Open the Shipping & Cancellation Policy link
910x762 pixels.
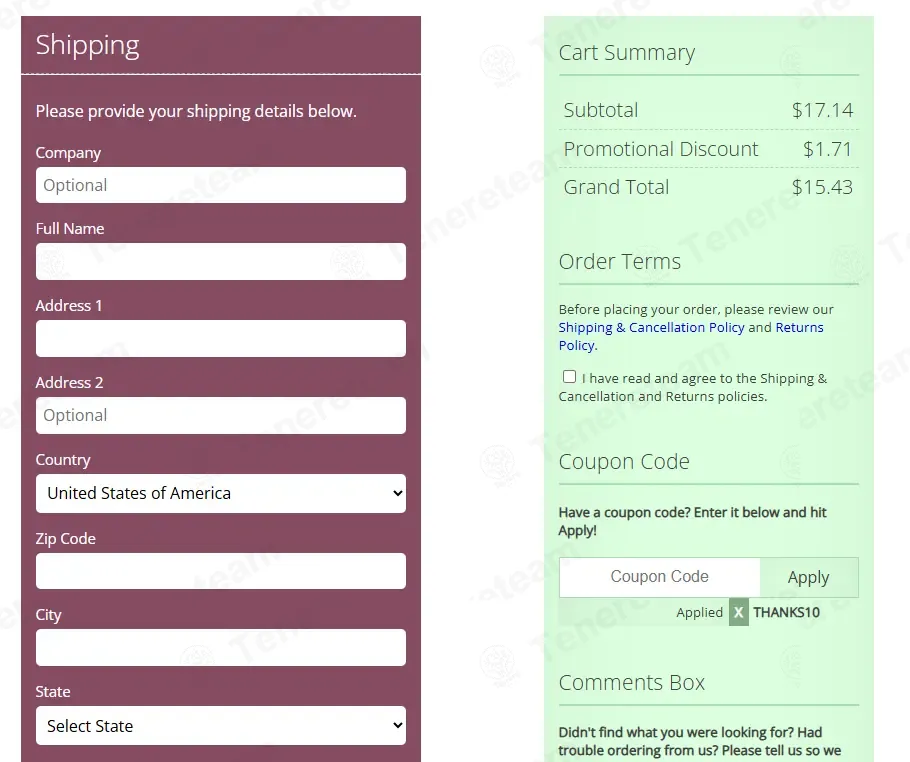651,328
